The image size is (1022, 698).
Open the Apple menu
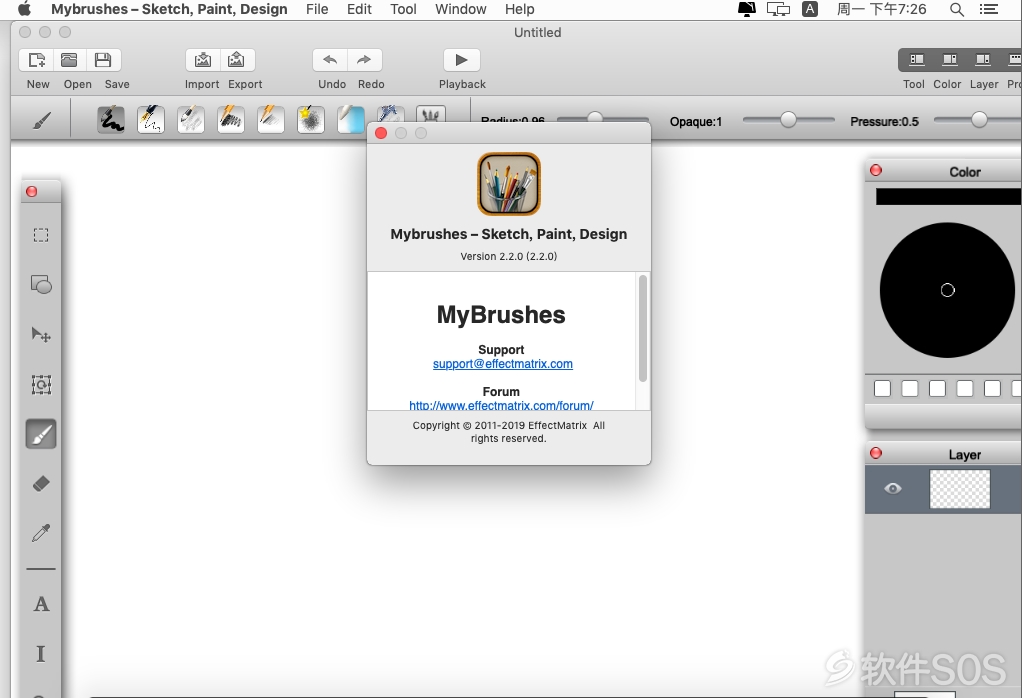click(24, 9)
